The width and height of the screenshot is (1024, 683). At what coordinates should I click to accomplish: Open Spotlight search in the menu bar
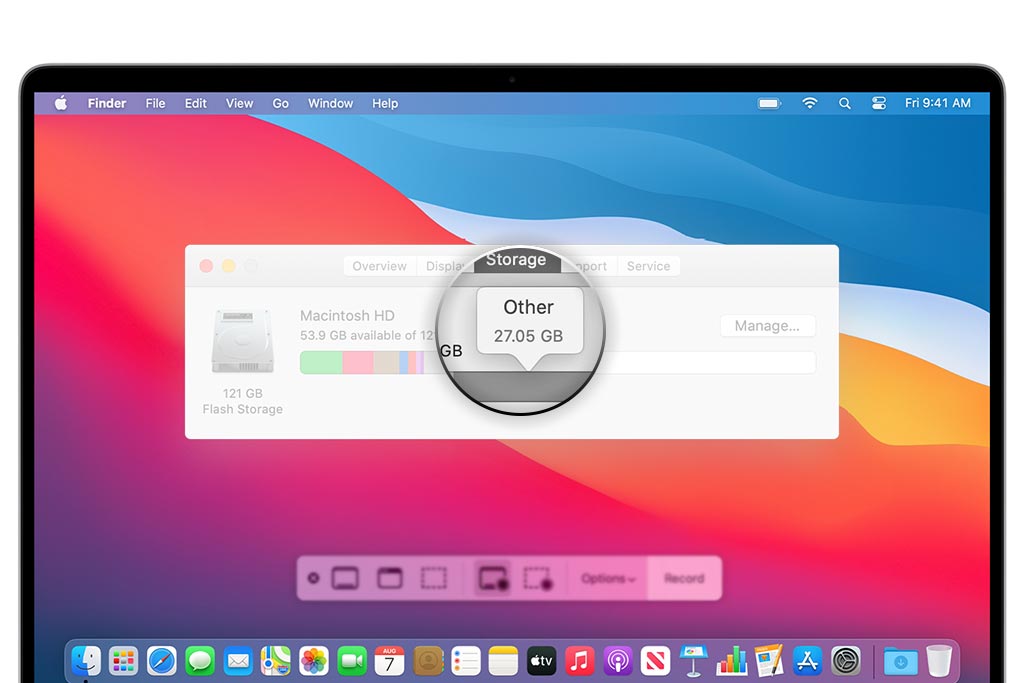(x=844, y=103)
